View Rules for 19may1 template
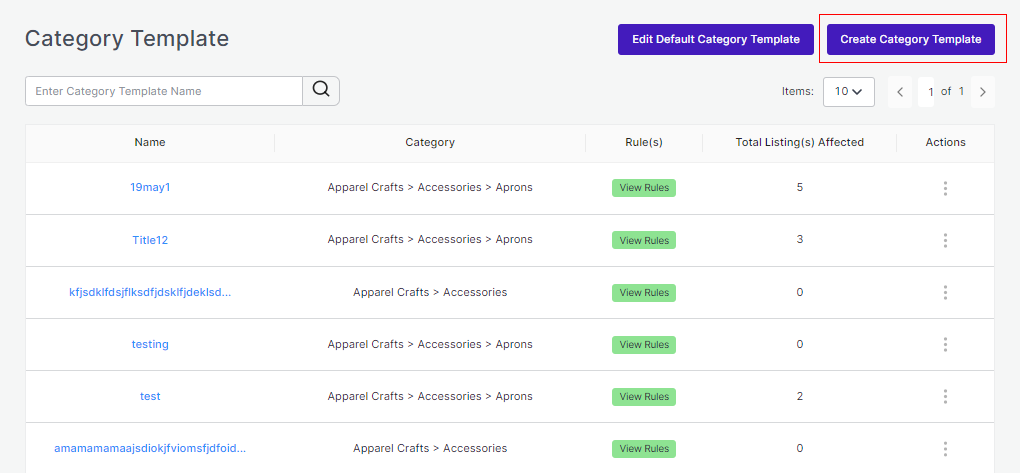Viewport: 1020px width, 473px height. coord(644,188)
